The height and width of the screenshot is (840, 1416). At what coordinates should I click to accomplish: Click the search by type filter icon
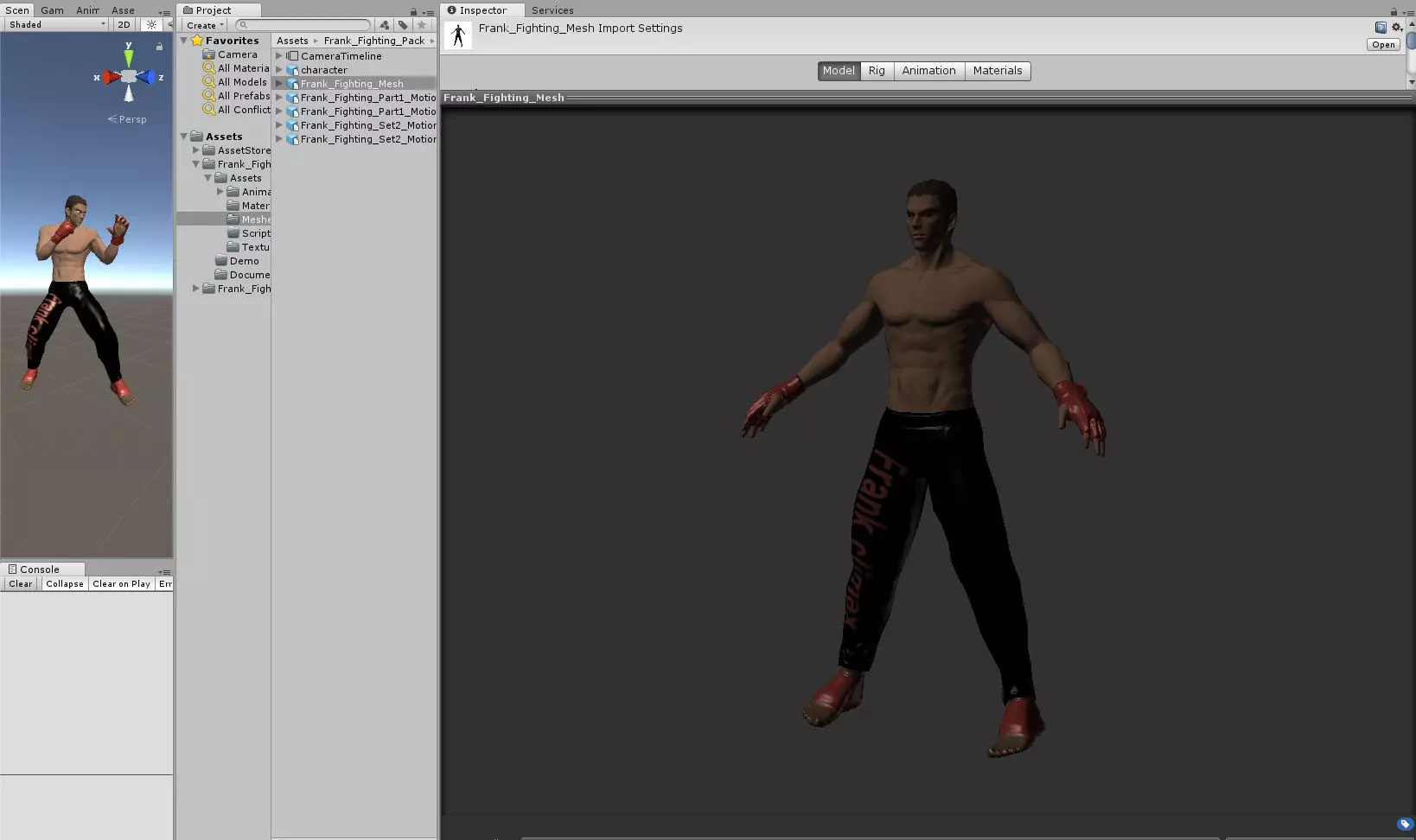(x=385, y=25)
